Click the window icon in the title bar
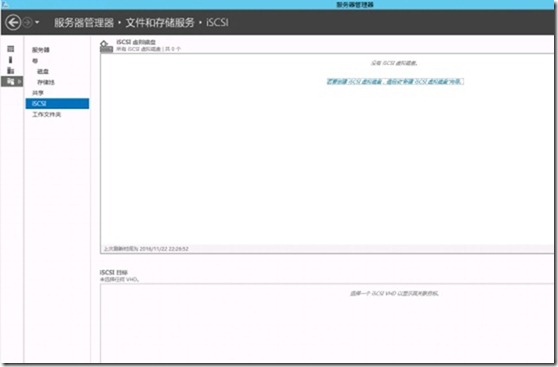 click(x=5, y=4)
